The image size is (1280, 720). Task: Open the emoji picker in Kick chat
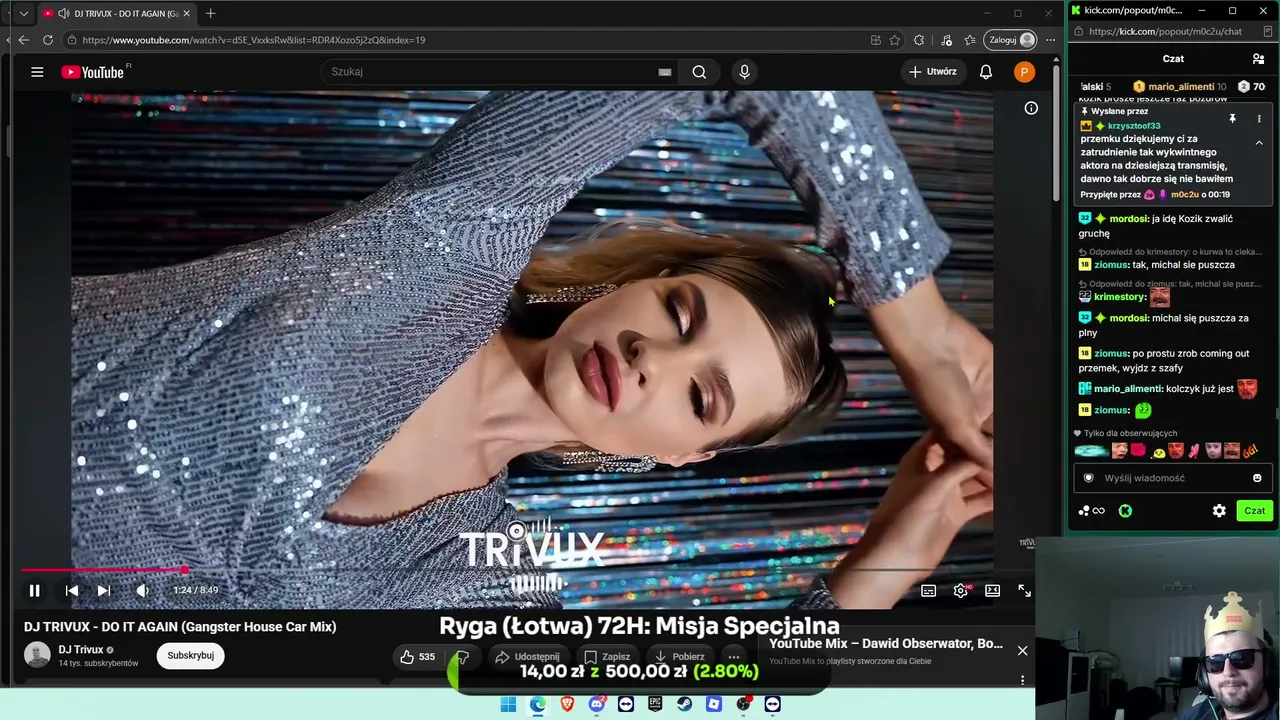1257,478
